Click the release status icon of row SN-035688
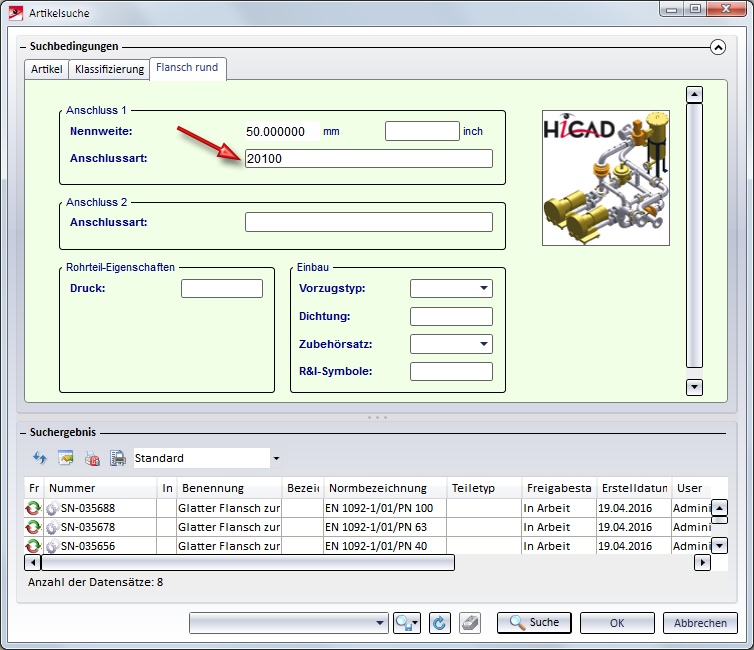Viewport: 754px width, 650px height. pyautogui.click(x=33, y=508)
